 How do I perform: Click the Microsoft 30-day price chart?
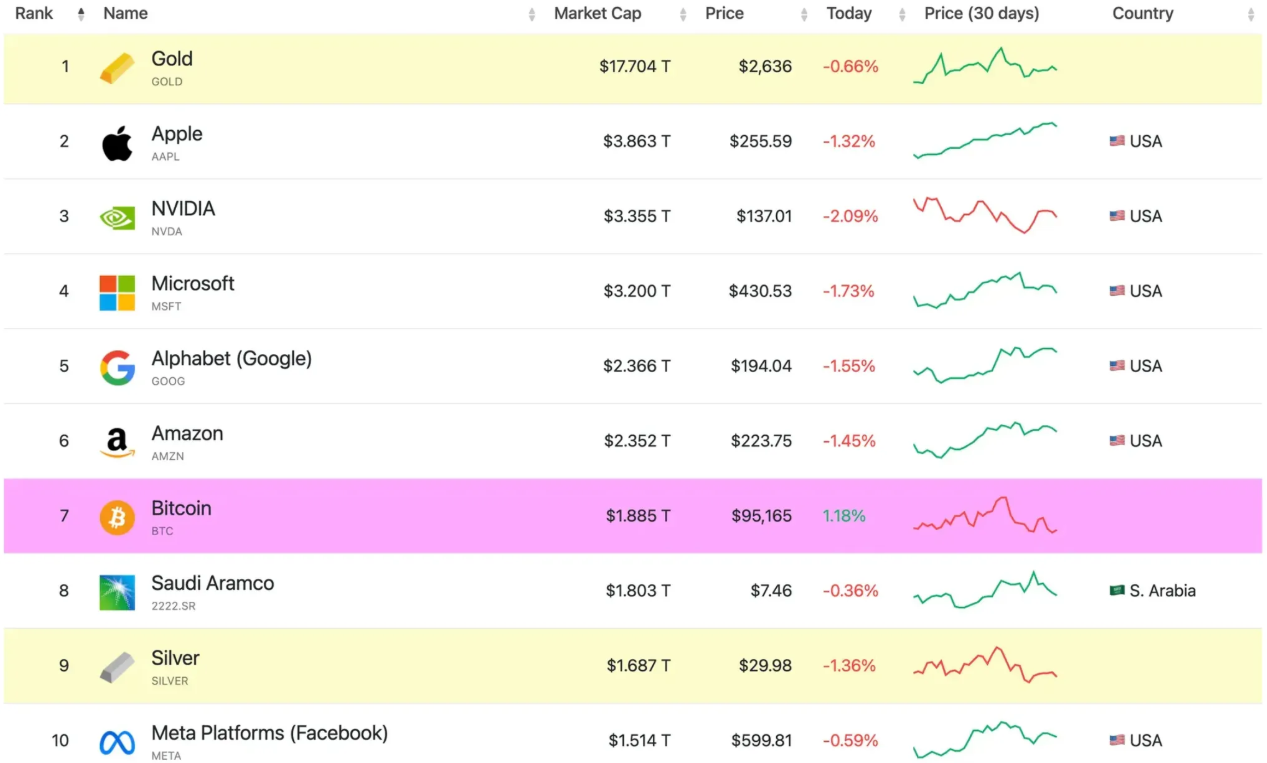click(x=985, y=290)
